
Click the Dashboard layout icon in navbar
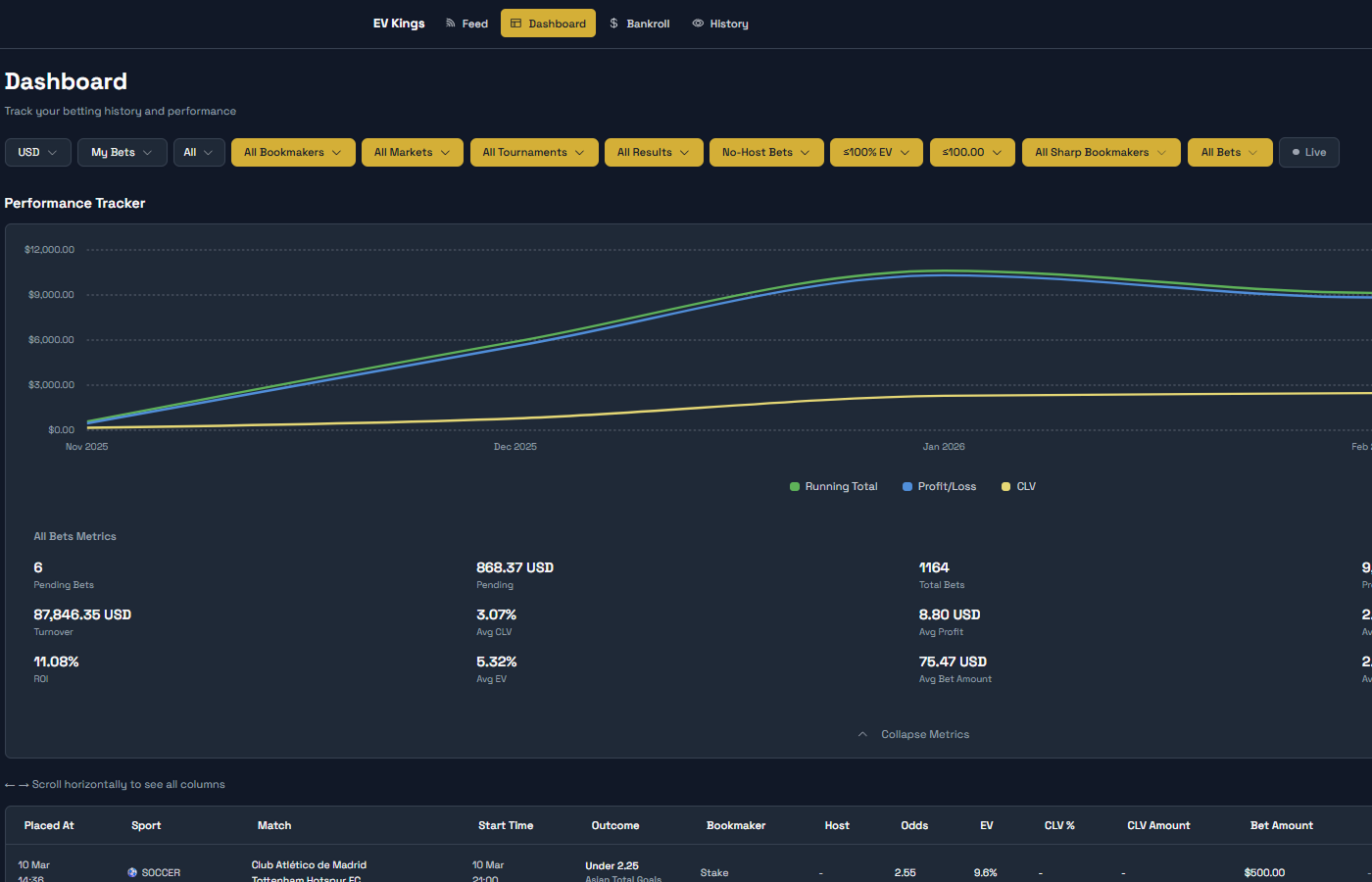515,24
